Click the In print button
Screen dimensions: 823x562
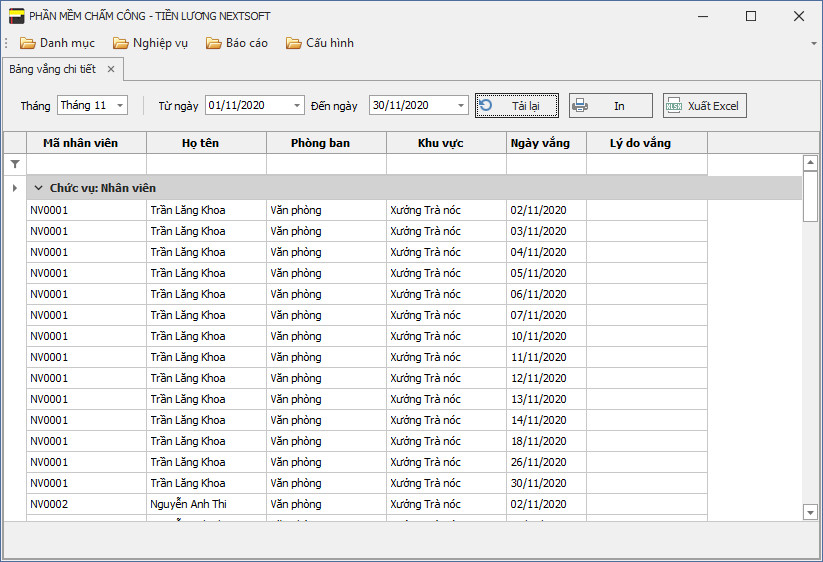[610, 105]
